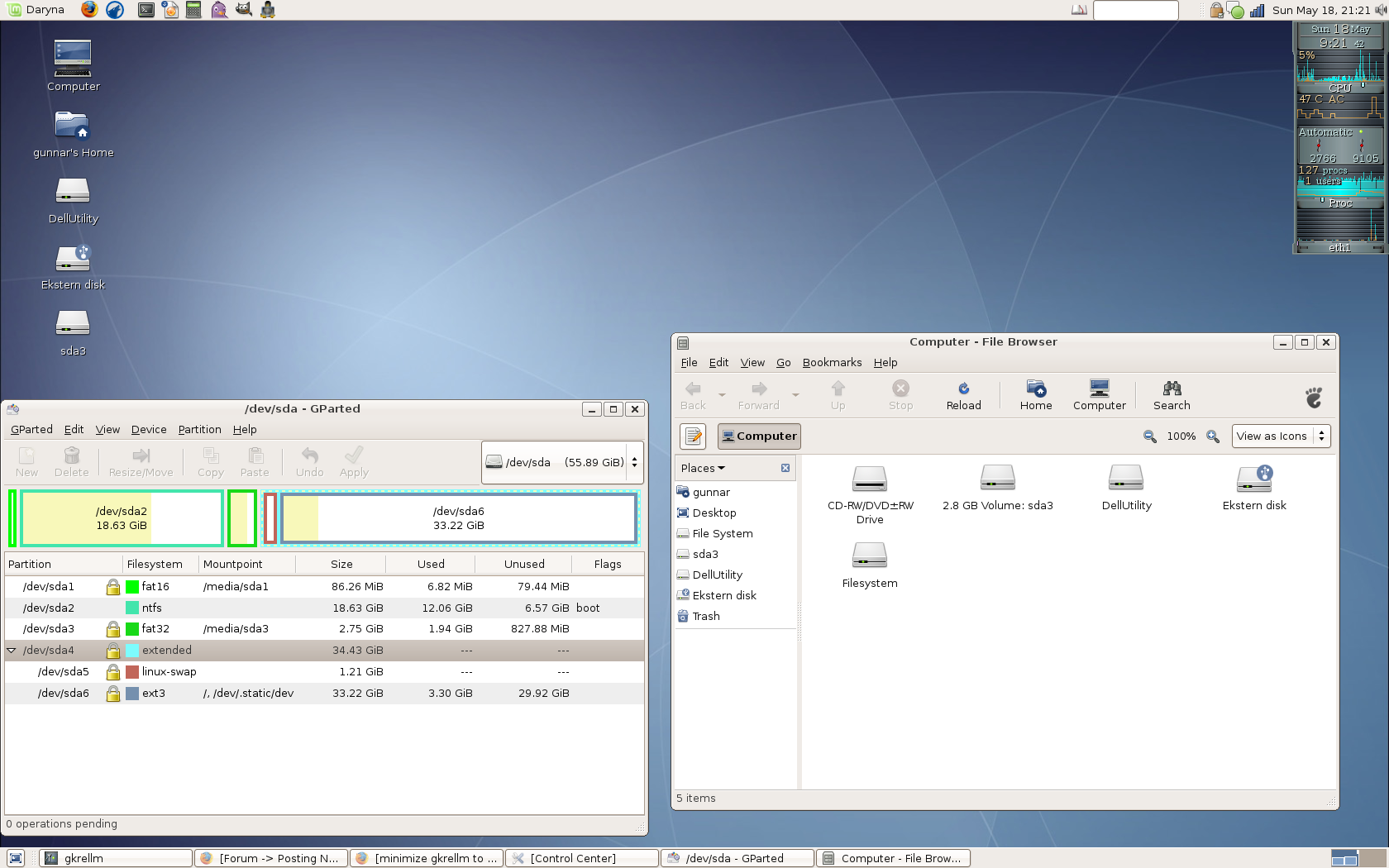Click the Undo icon in GParted toolbar
This screenshot has height=868, width=1389.
[x=310, y=462]
